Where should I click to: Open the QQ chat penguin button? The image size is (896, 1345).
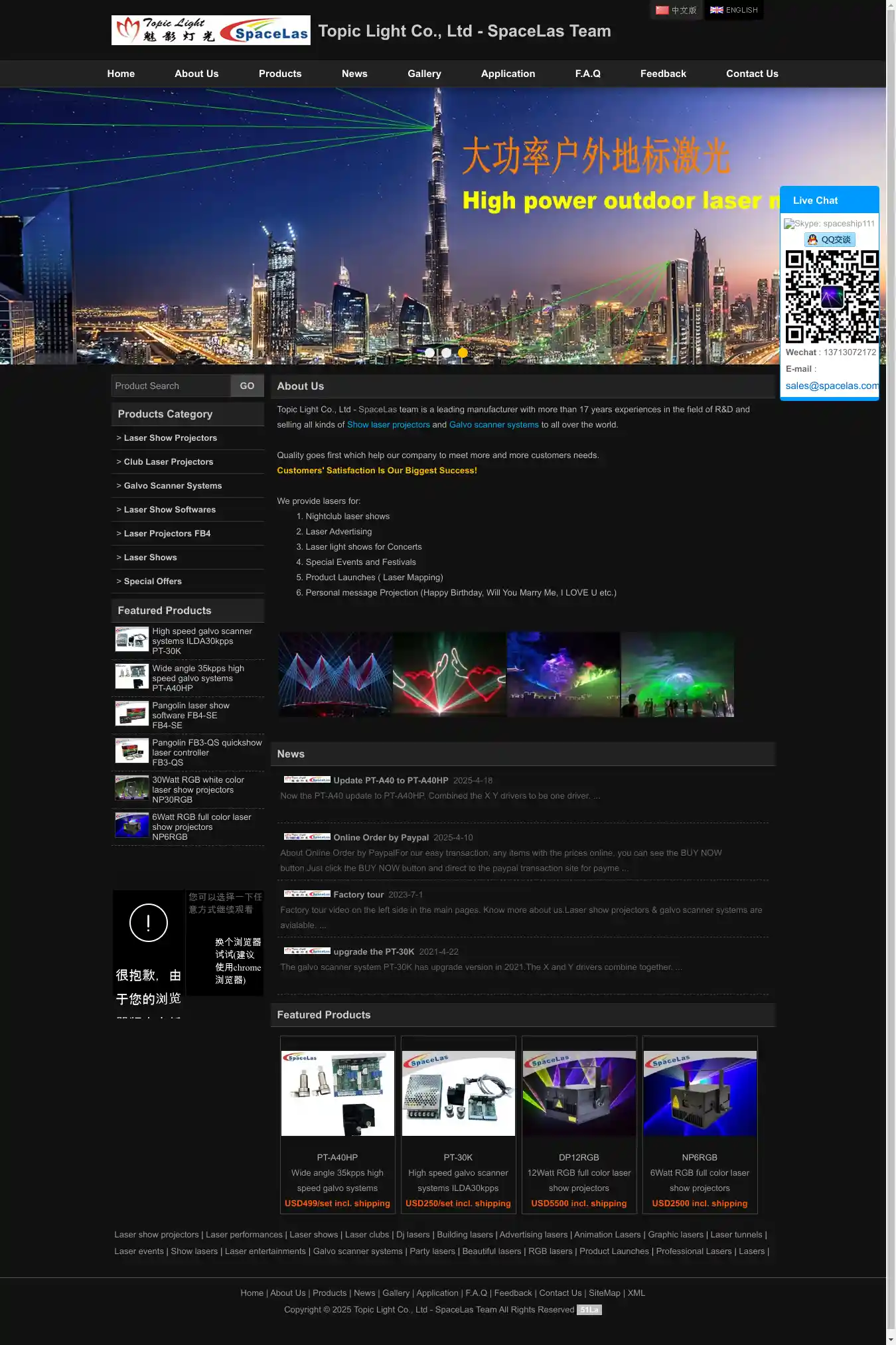pyautogui.click(x=830, y=240)
